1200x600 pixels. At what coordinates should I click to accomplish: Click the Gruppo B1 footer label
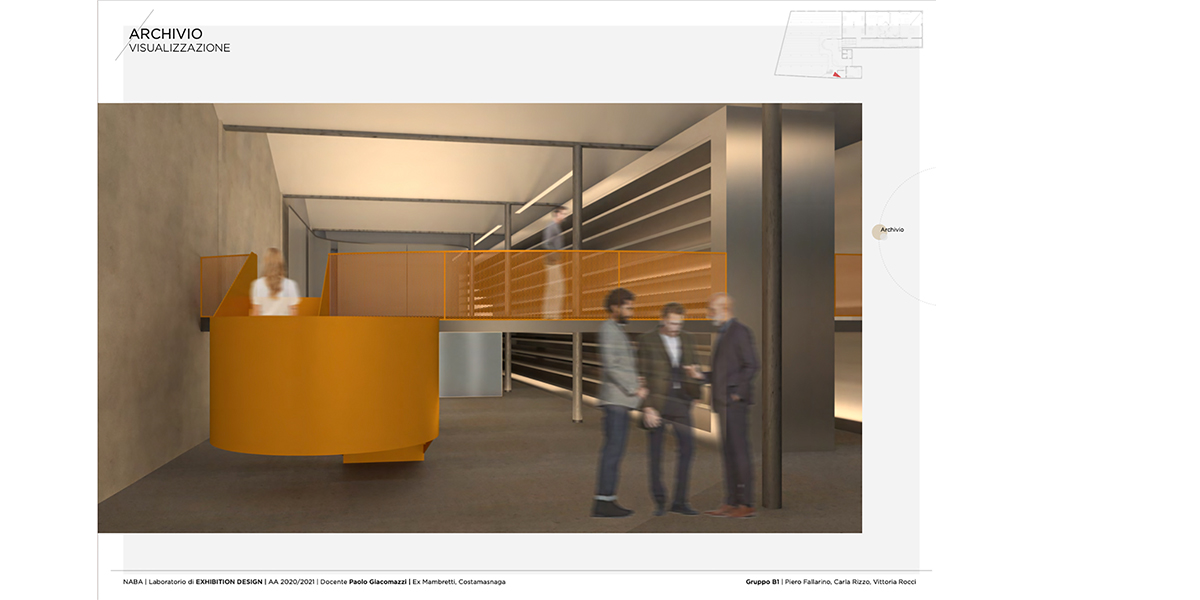(x=762, y=582)
